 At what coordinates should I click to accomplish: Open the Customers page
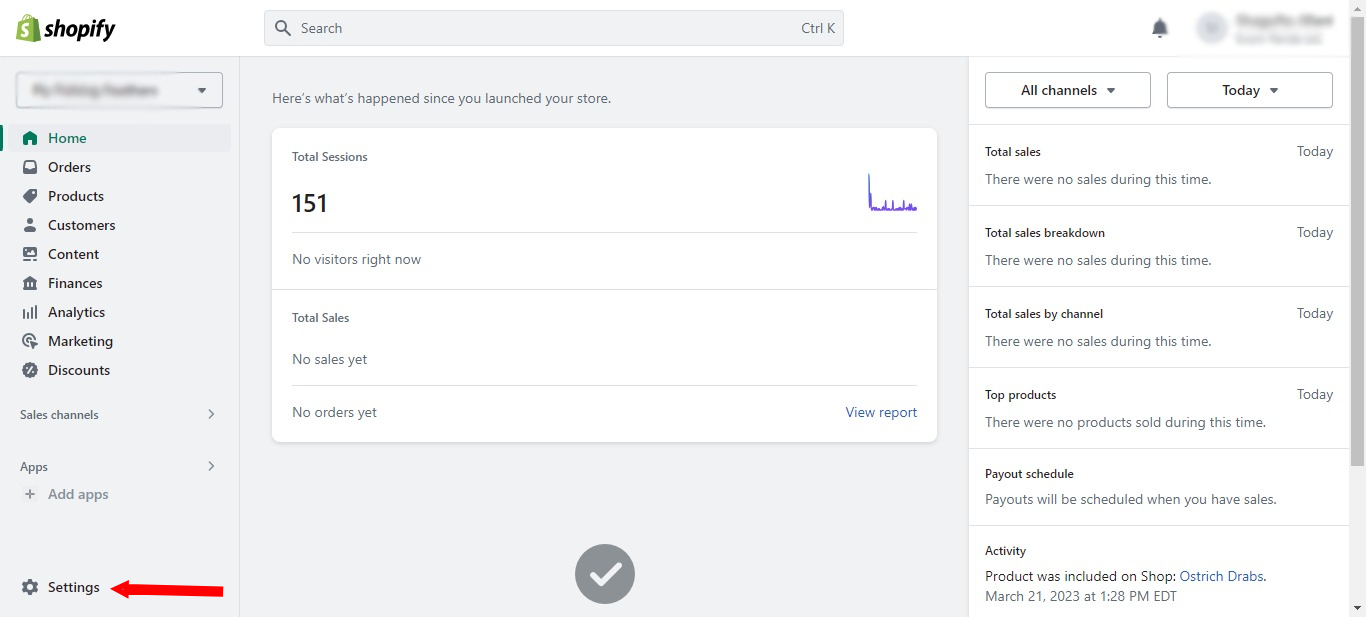pos(82,224)
